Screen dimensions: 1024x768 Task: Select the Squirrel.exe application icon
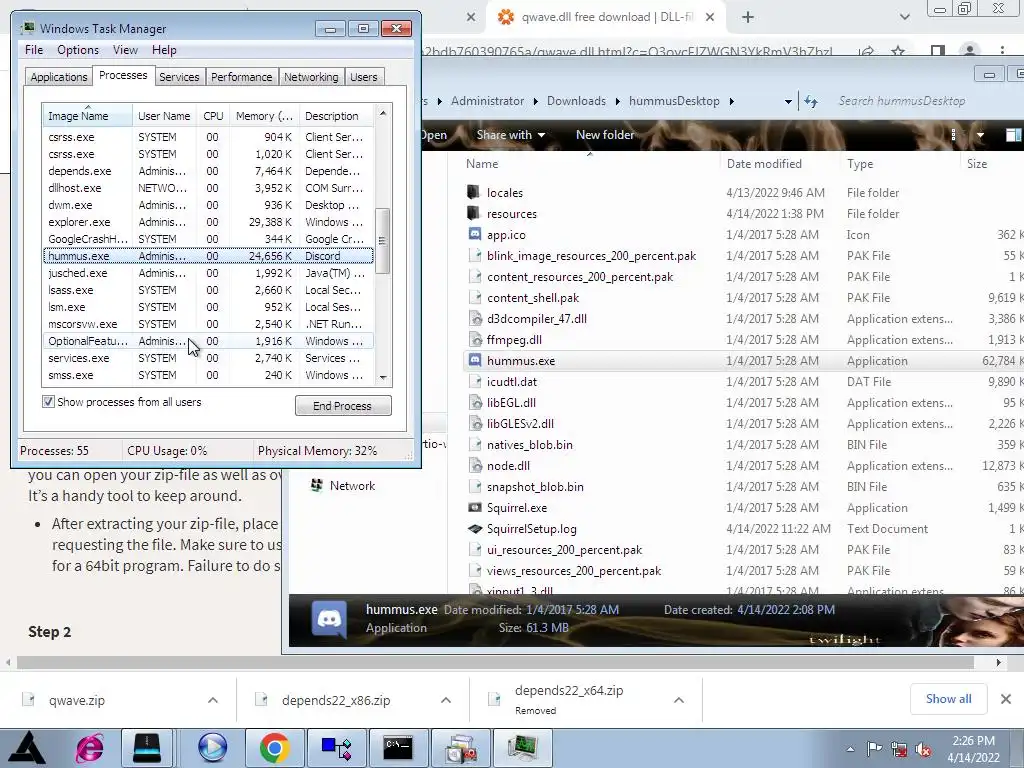[x=475, y=507]
